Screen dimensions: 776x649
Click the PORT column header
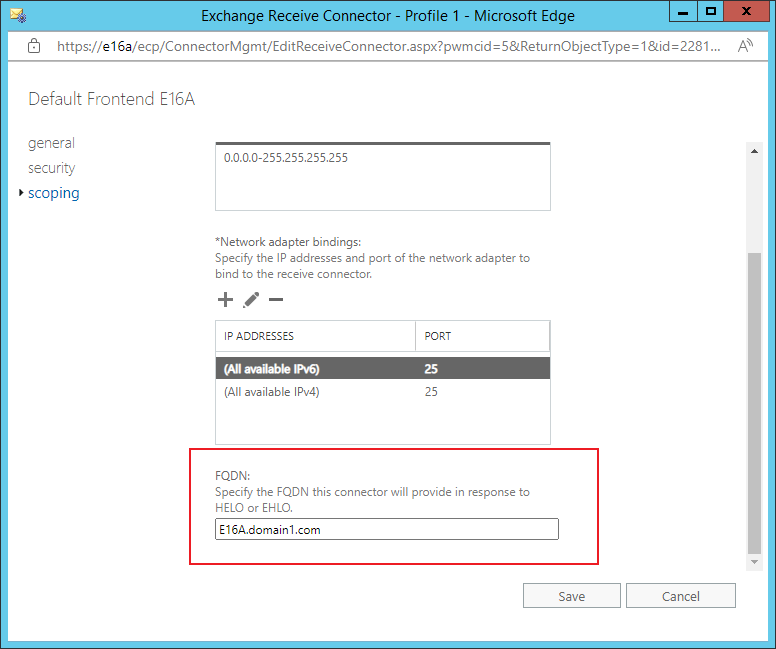483,336
